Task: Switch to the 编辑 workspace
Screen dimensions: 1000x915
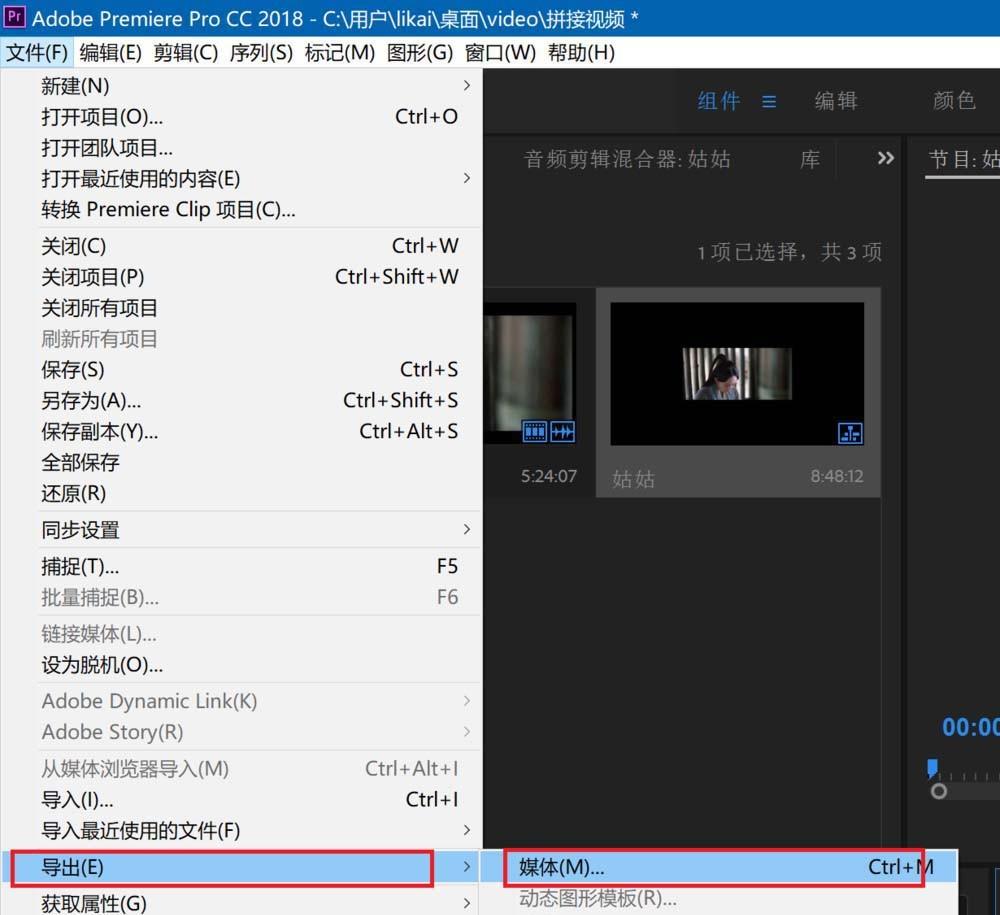Action: coord(836,101)
